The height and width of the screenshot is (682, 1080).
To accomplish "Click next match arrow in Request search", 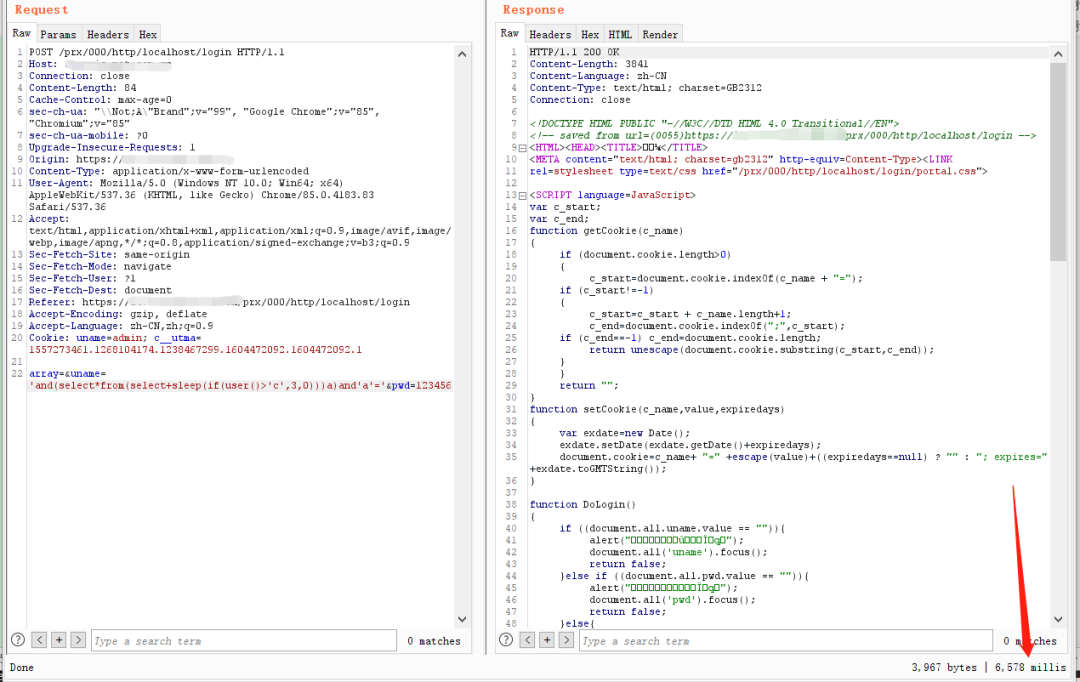I will pyautogui.click(x=78, y=640).
